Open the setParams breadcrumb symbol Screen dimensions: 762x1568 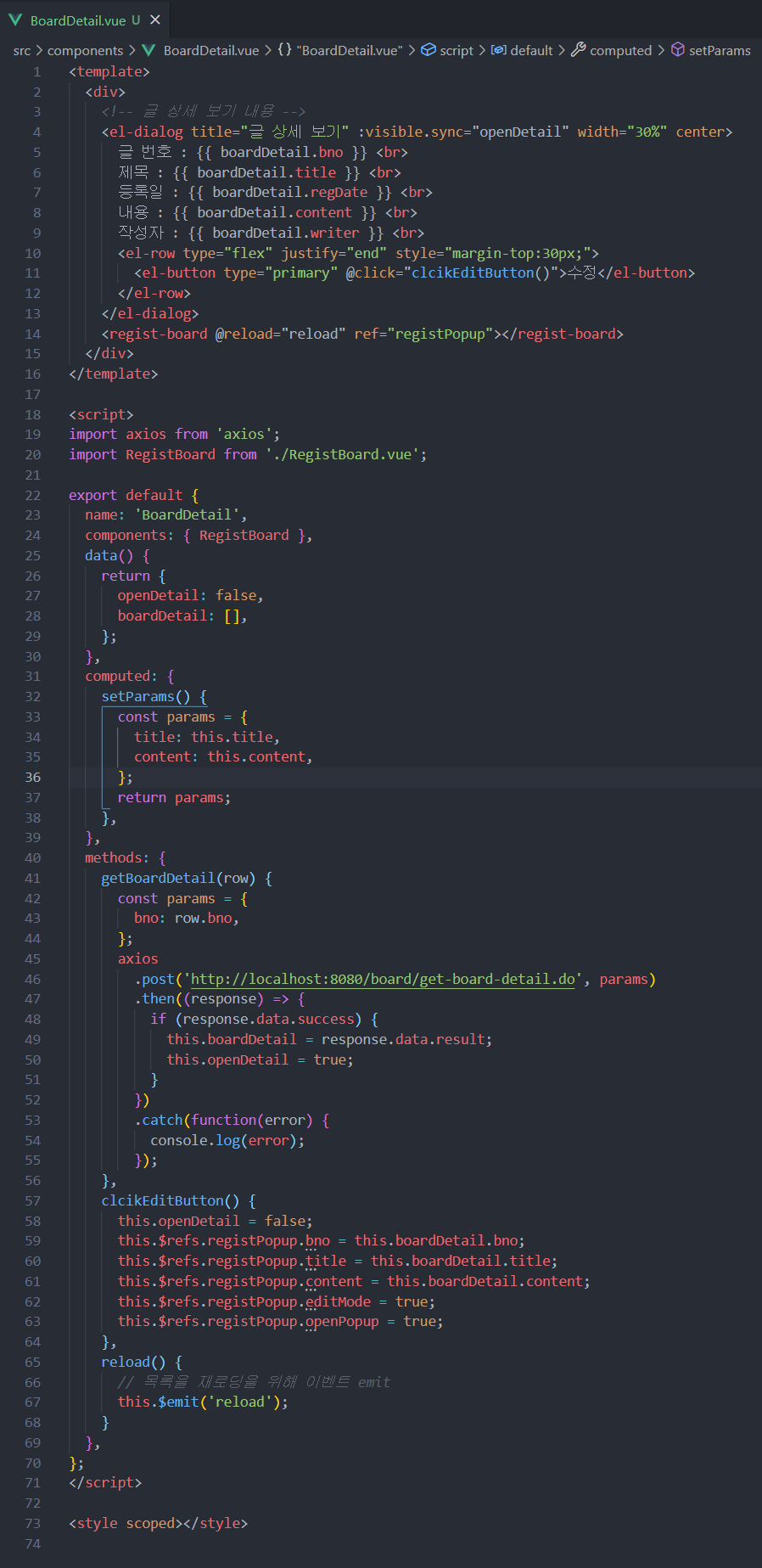[720, 51]
